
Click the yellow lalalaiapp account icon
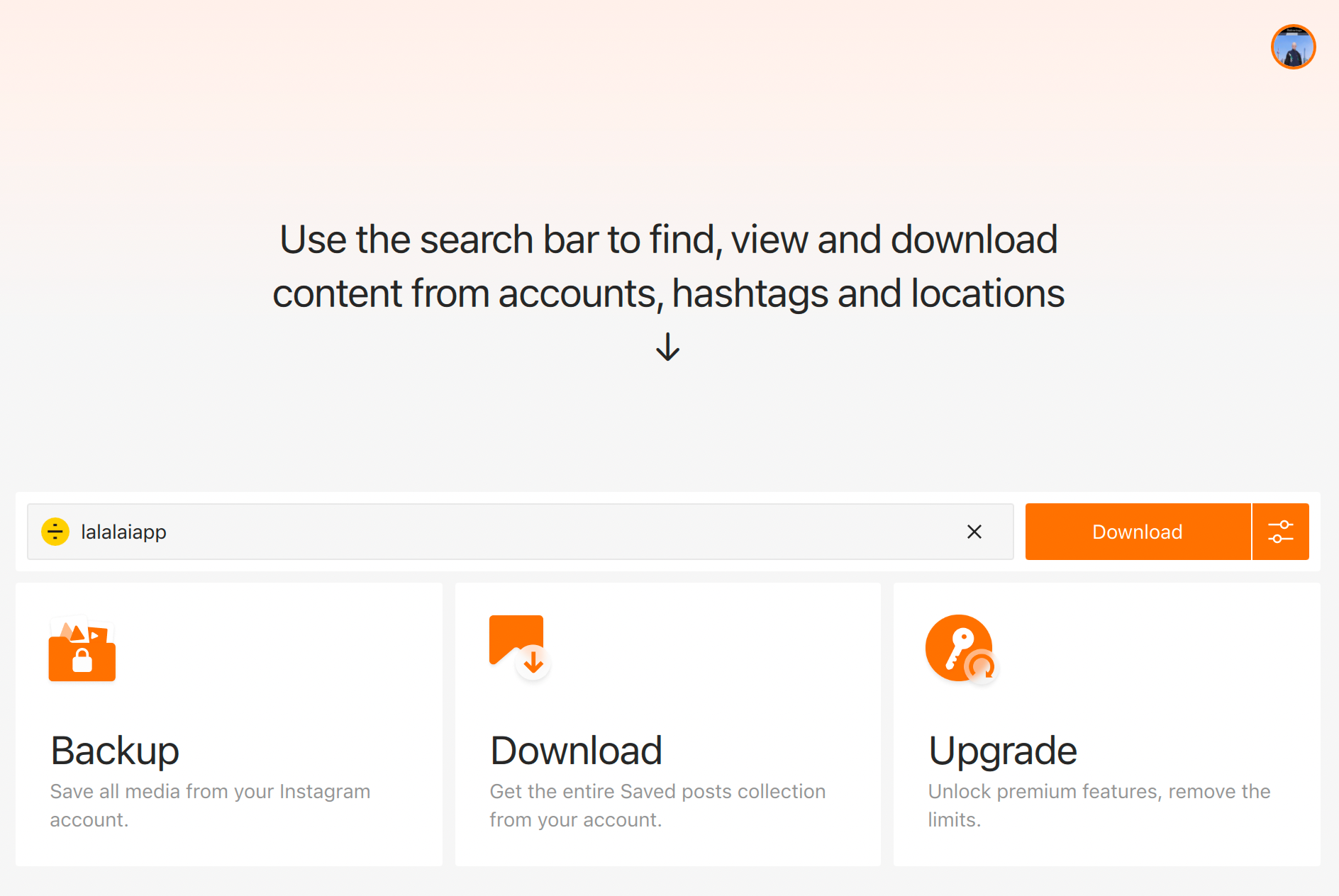[55, 532]
